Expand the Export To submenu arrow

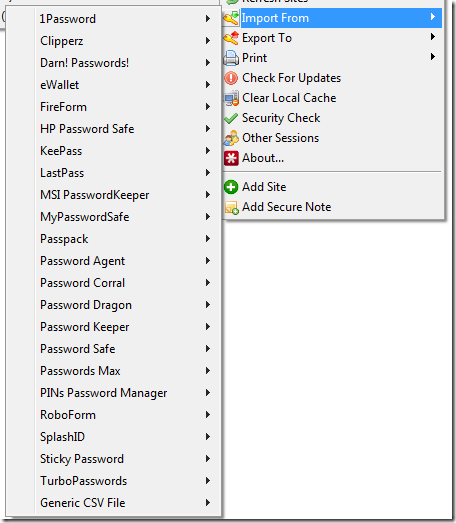click(x=433, y=37)
